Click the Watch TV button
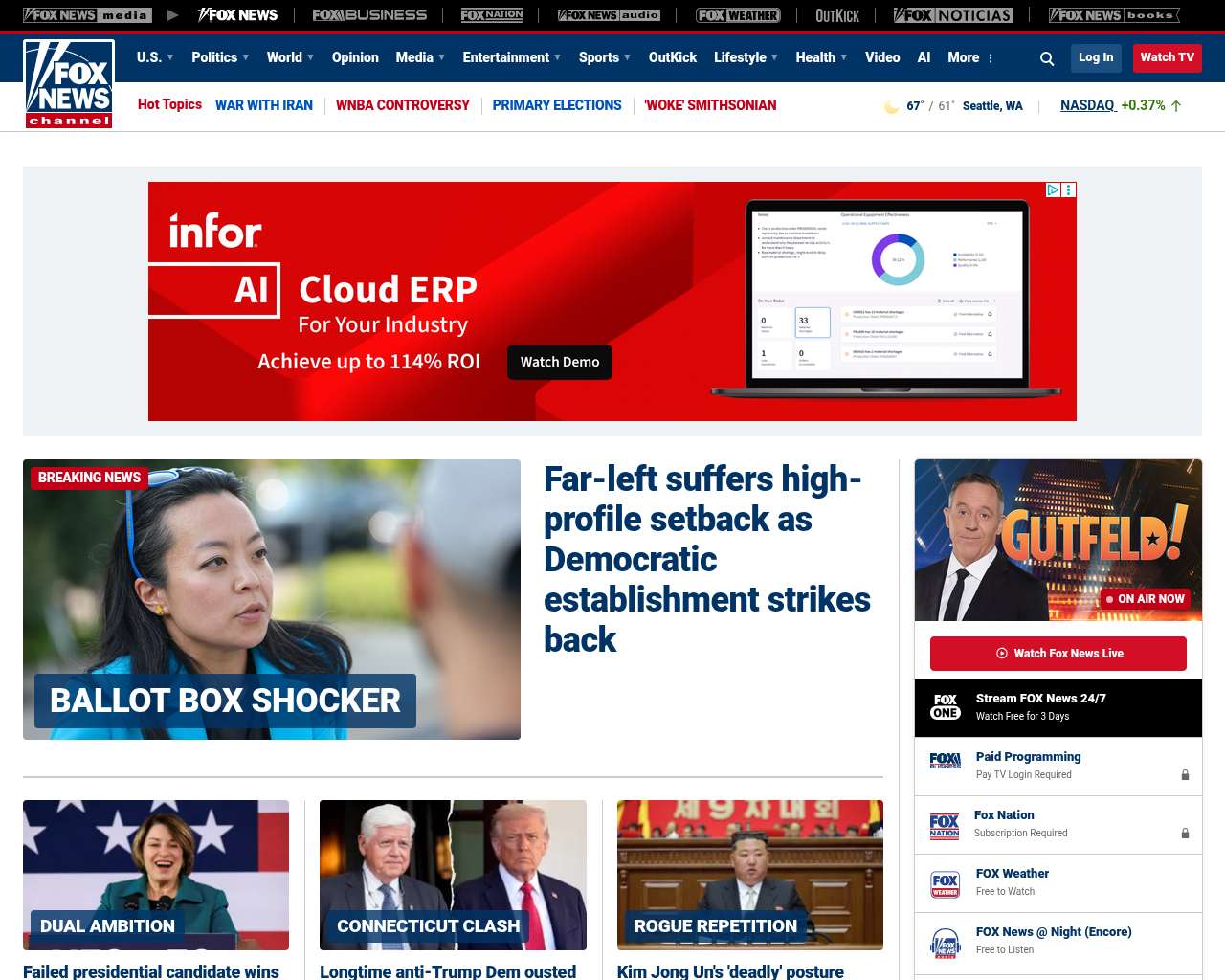This screenshot has height=980, width=1225. pyautogui.click(x=1168, y=57)
